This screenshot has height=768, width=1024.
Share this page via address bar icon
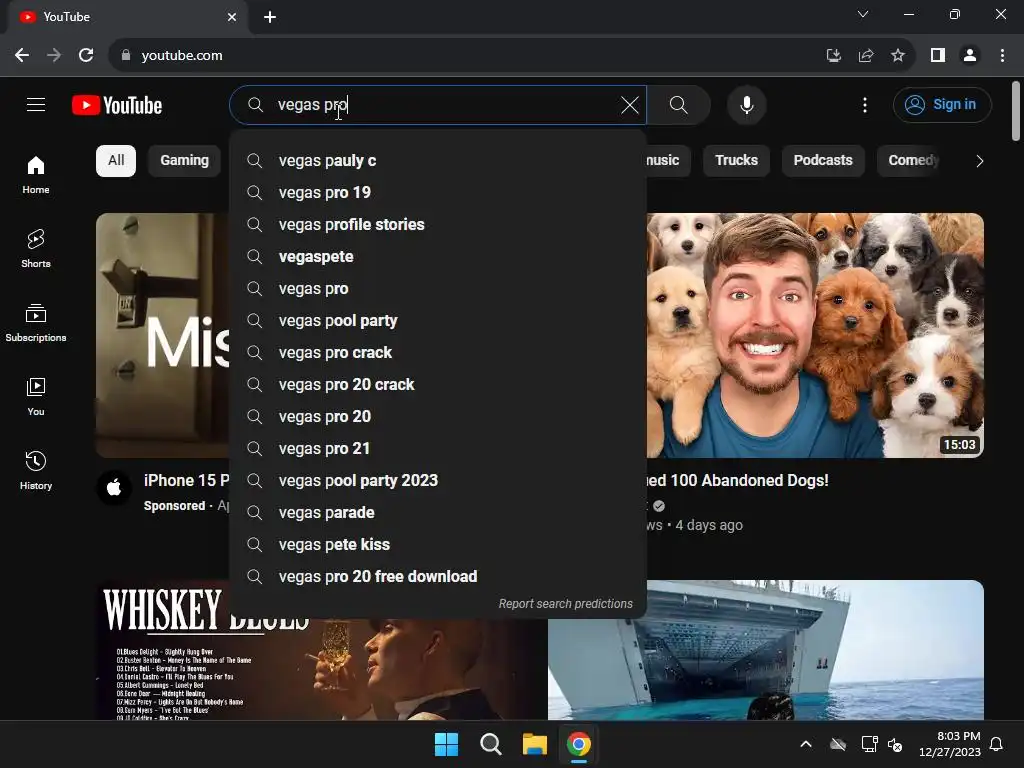[866, 56]
